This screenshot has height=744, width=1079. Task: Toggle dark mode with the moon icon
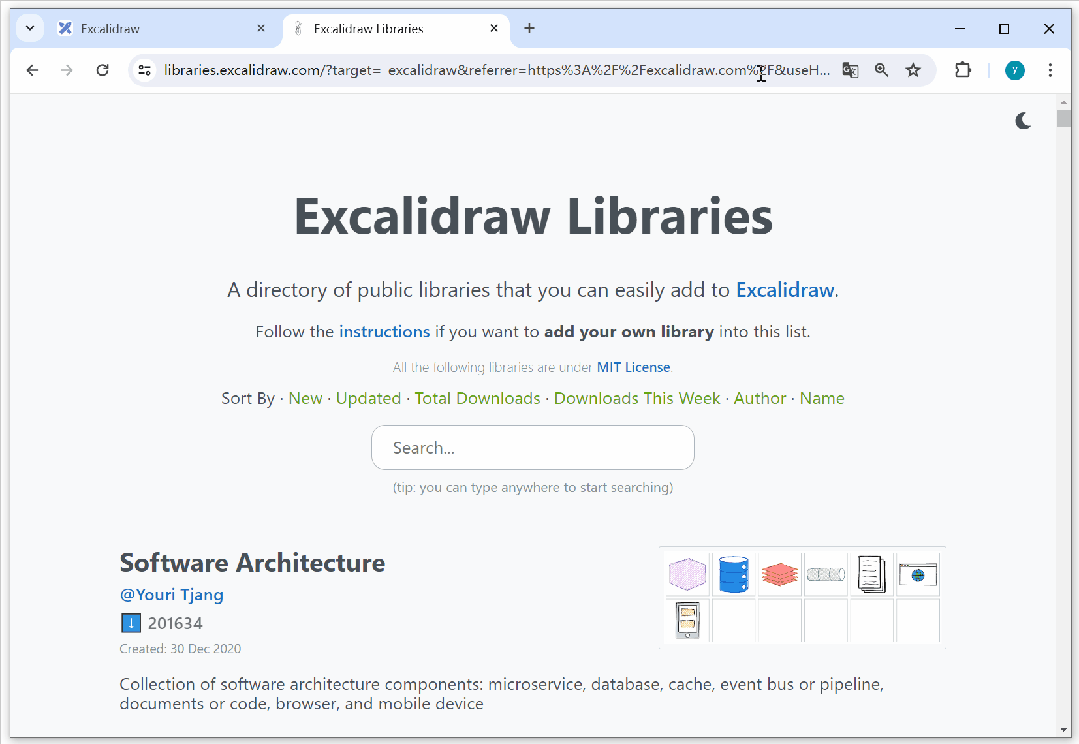point(1023,121)
